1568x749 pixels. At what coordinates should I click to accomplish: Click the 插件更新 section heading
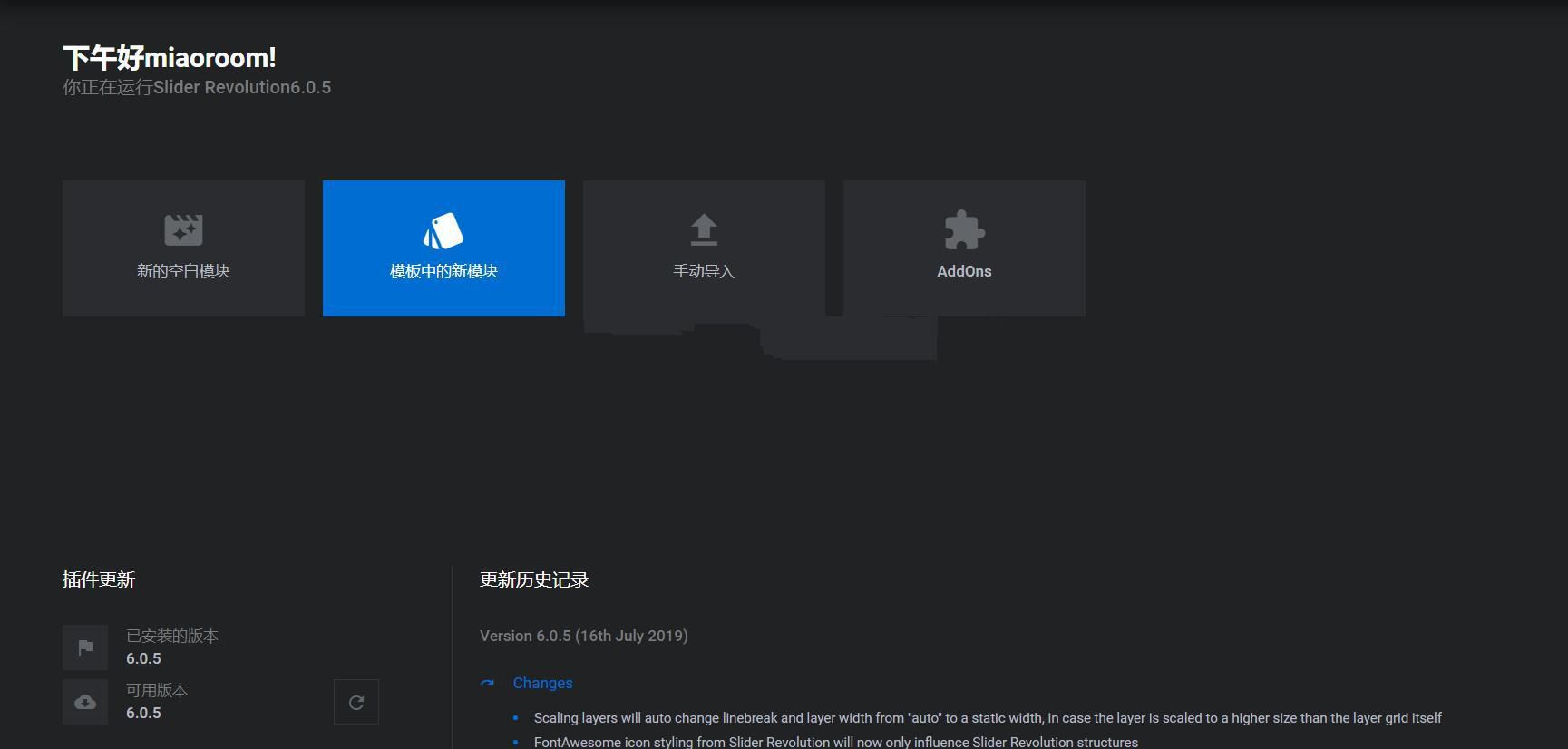click(99, 579)
